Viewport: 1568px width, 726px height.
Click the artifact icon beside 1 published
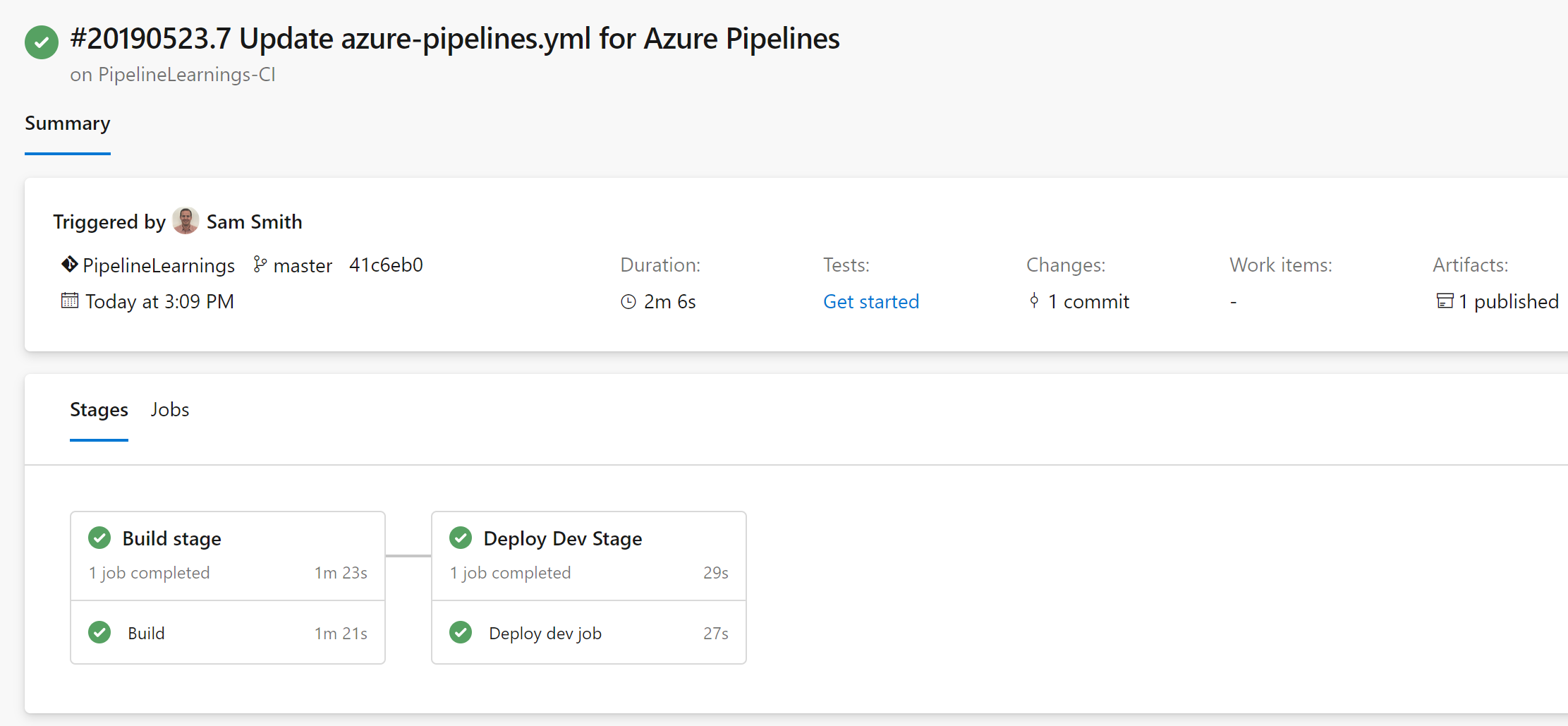1445,301
